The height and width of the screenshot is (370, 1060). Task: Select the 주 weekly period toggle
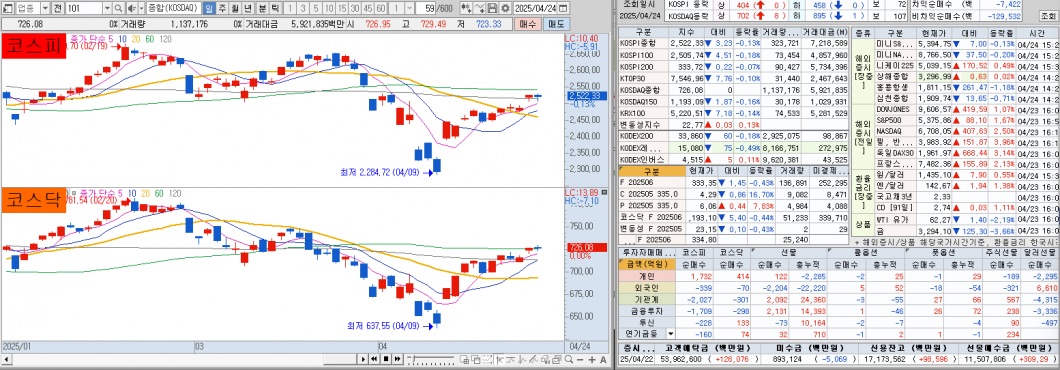(222, 8)
